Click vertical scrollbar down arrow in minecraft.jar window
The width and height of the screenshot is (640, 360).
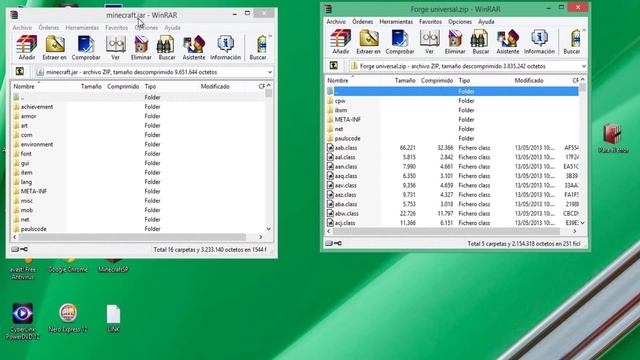269,229
